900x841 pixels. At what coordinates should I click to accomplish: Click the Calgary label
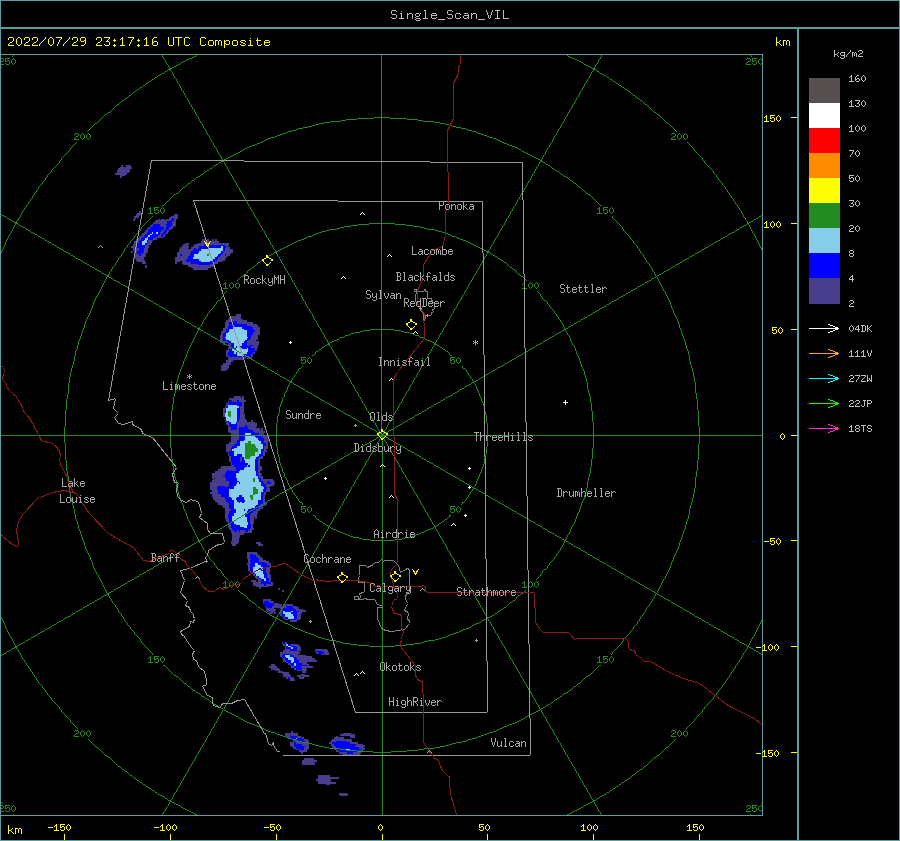point(390,588)
